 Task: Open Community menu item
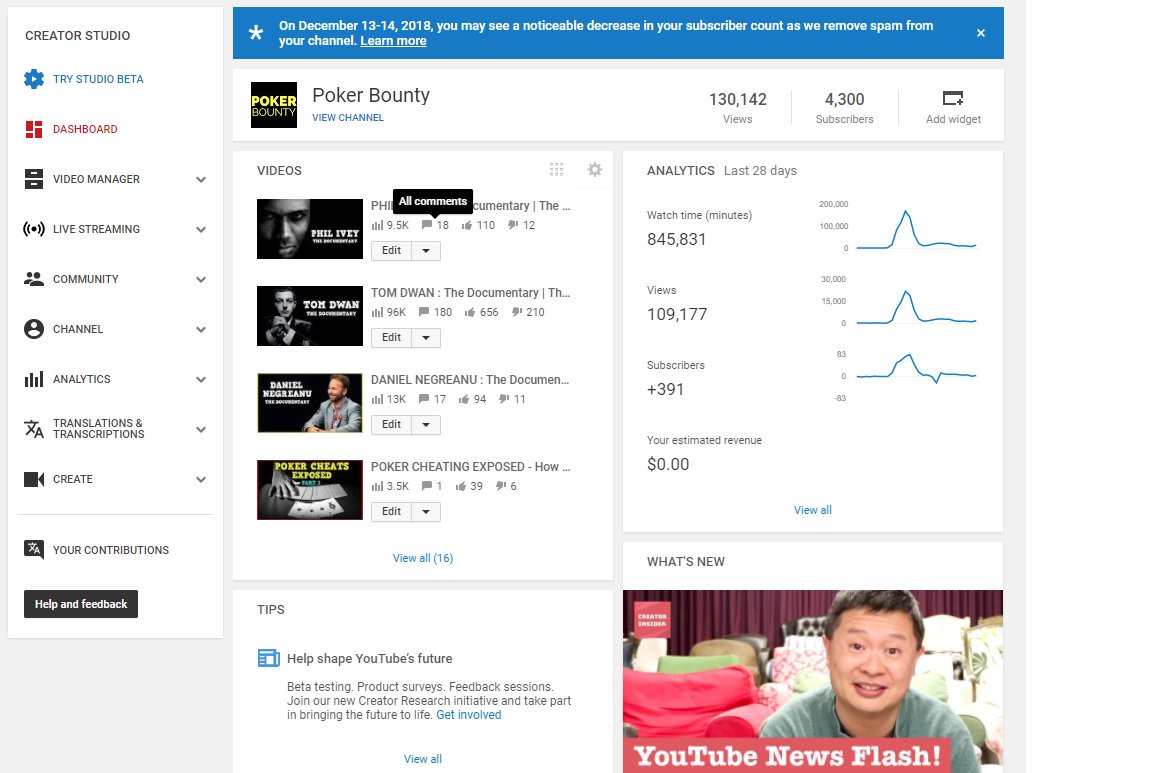tap(85, 279)
